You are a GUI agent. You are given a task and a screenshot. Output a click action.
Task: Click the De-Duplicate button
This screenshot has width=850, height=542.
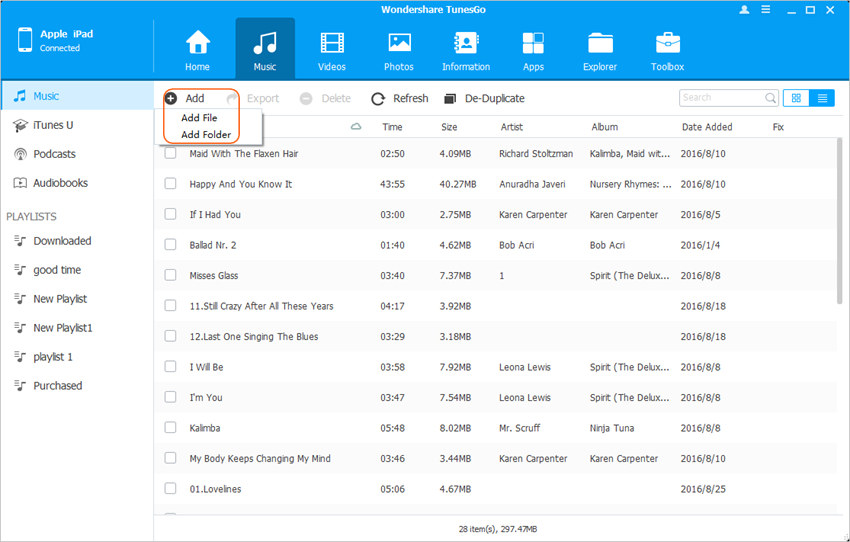point(484,98)
